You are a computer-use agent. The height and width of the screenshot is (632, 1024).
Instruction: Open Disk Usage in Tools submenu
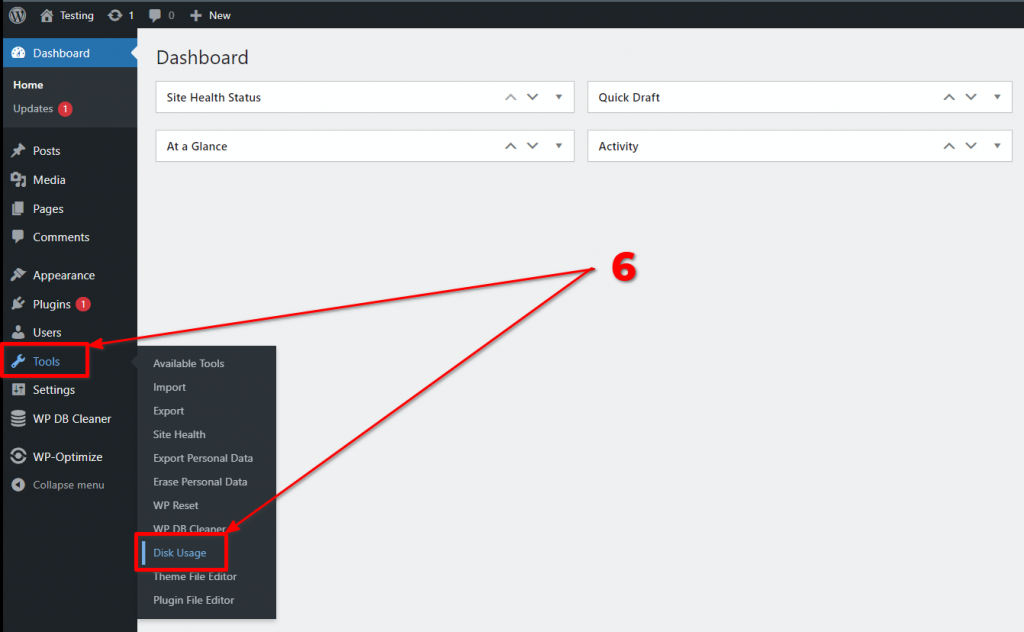(180, 553)
